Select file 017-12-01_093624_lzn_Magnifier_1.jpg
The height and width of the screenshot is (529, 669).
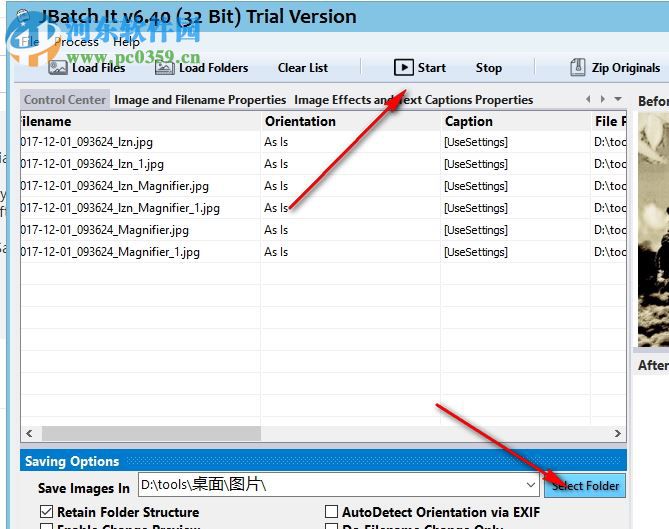120,208
